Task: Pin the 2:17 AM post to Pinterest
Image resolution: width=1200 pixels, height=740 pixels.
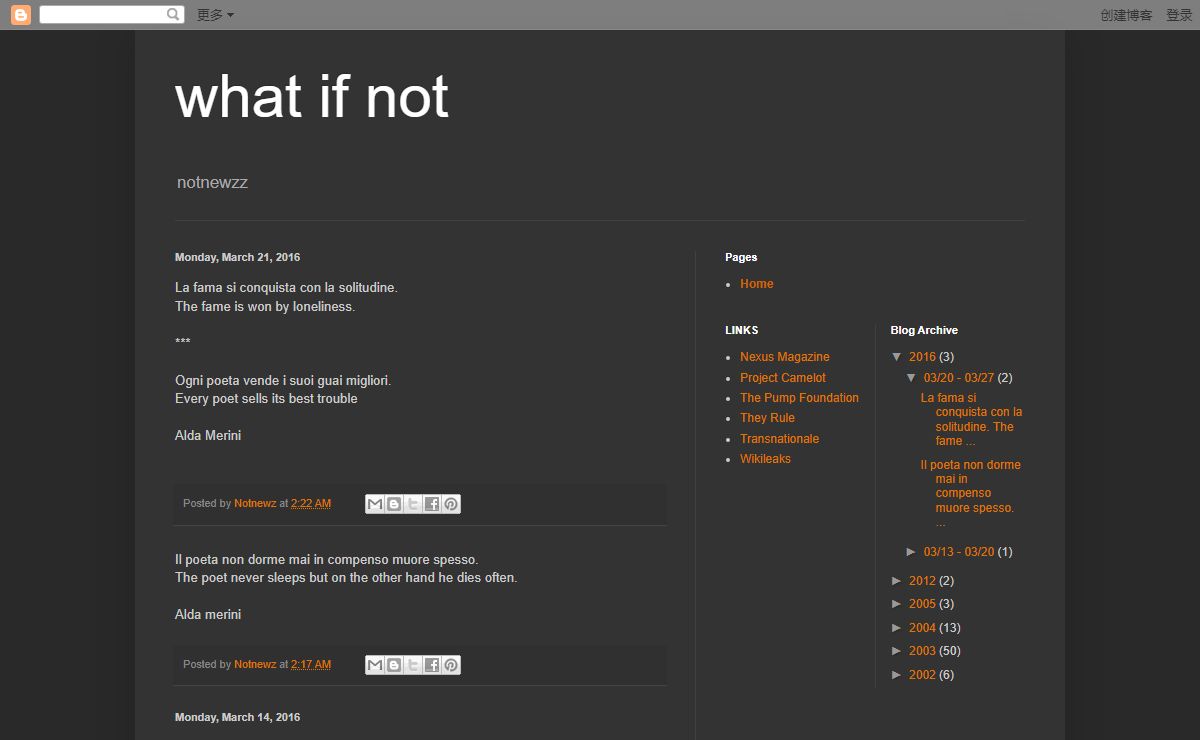Action: pos(451,665)
